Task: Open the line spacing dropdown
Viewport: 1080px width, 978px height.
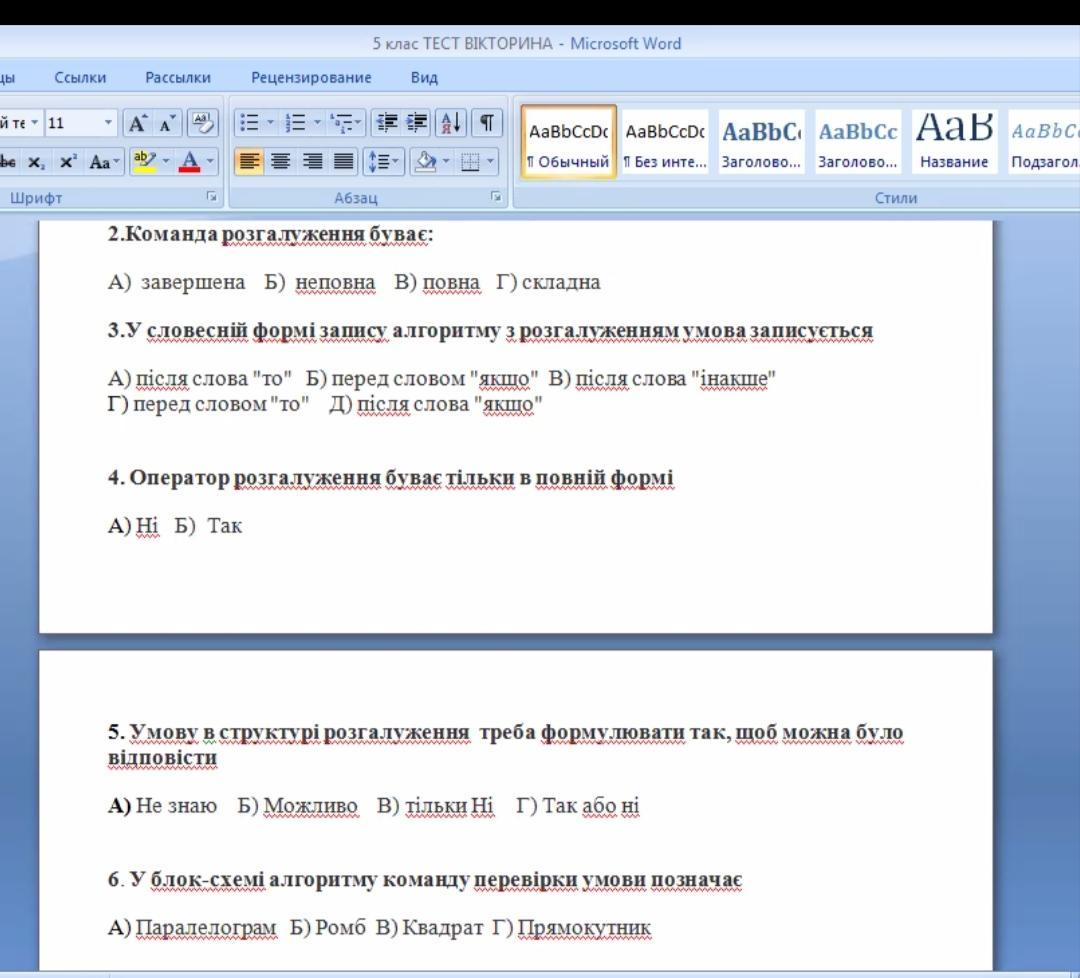Action: pos(382,161)
